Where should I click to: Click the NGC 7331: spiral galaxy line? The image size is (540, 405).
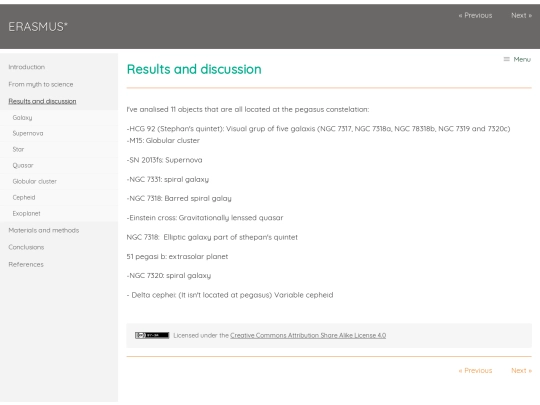point(168,179)
